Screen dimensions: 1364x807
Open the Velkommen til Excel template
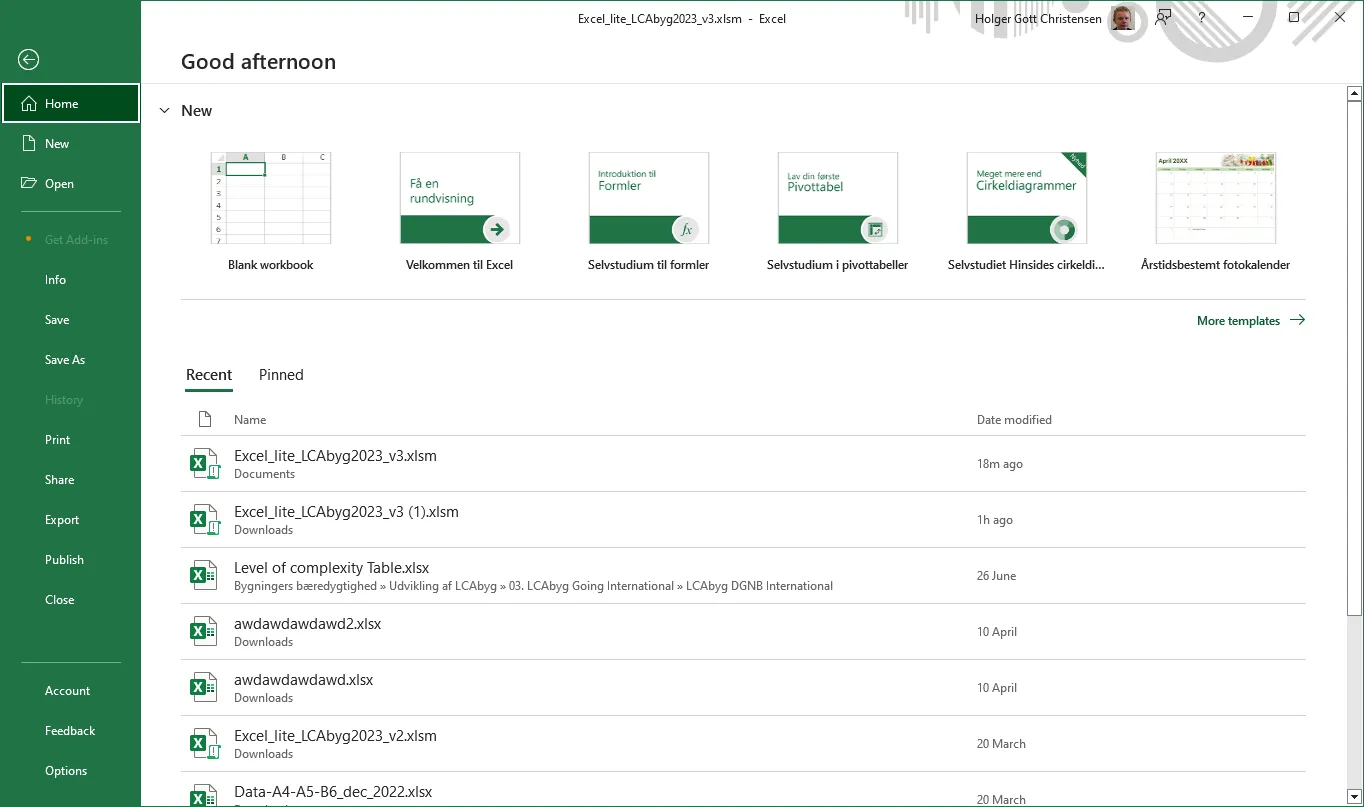pyautogui.click(x=460, y=212)
